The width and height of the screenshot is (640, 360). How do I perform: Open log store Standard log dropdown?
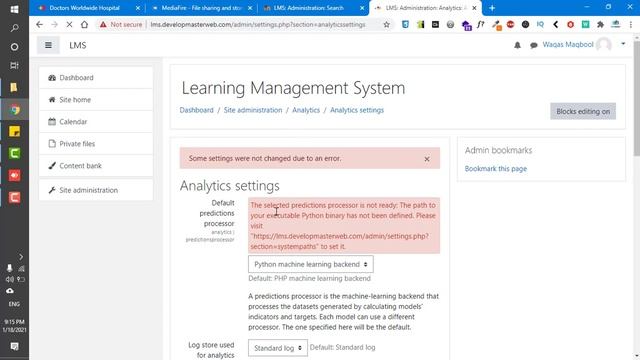[x=278, y=348]
